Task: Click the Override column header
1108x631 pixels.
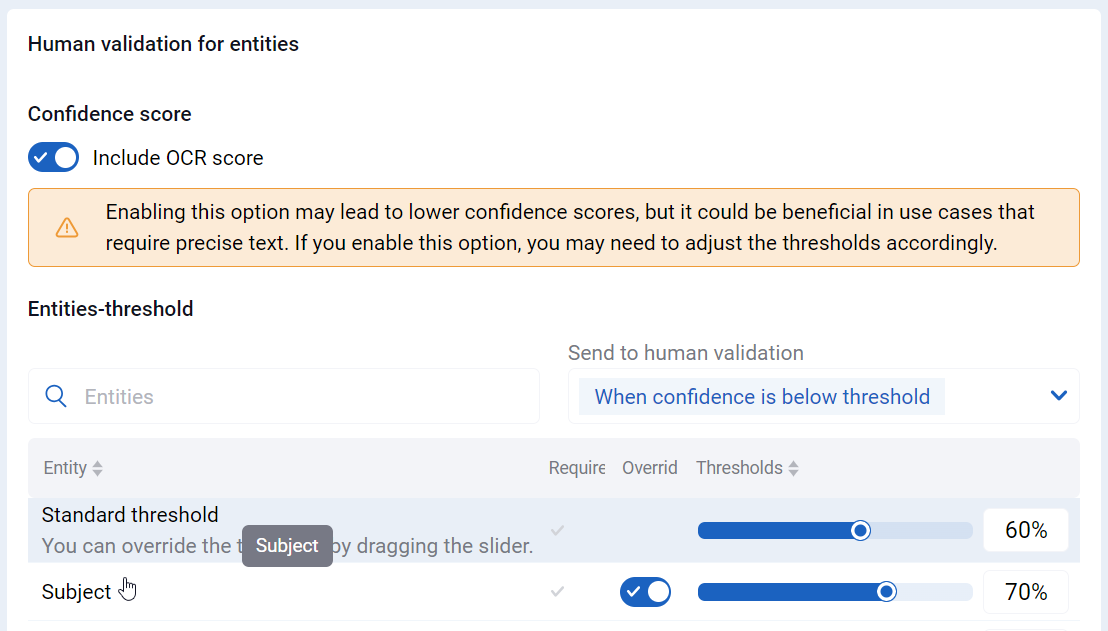Action: pos(649,468)
